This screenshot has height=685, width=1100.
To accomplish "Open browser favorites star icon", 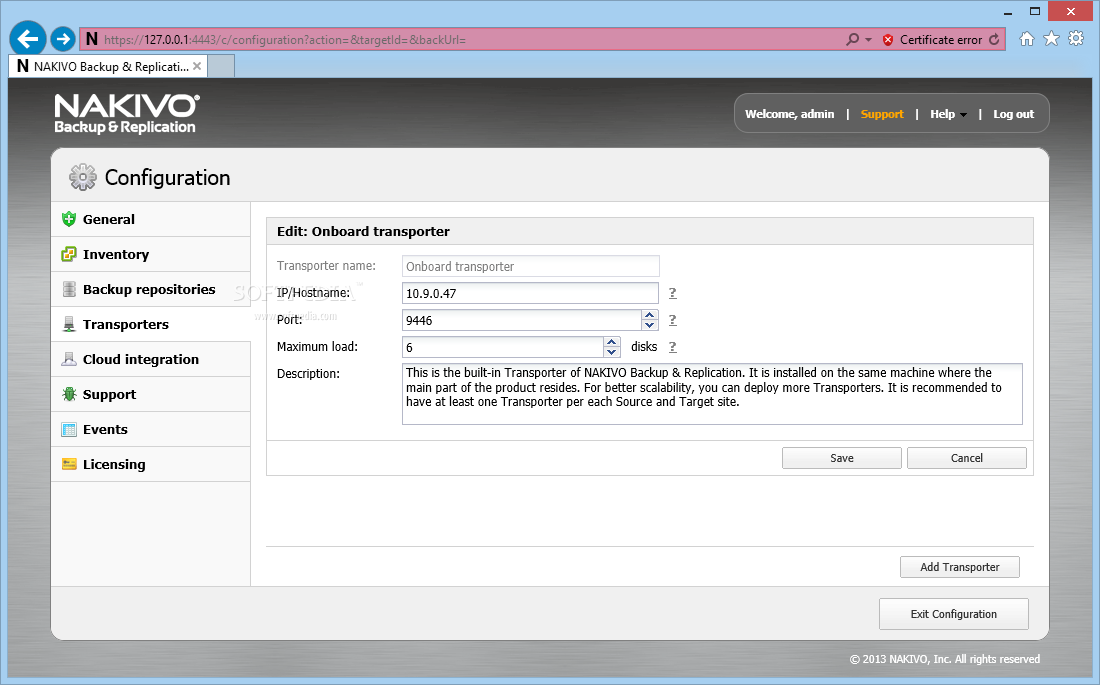I will (x=1051, y=39).
